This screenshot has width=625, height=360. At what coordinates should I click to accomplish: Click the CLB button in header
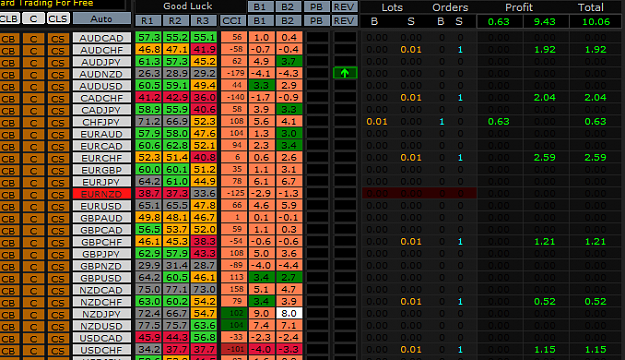[9, 19]
